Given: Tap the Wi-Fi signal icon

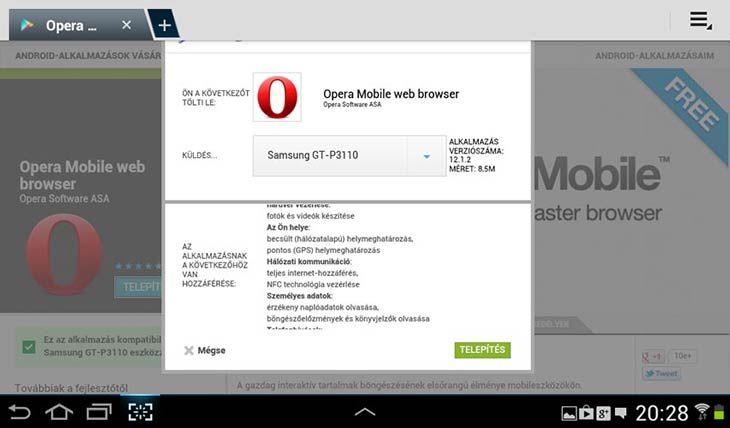Looking at the screenshot, I should [x=702, y=412].
